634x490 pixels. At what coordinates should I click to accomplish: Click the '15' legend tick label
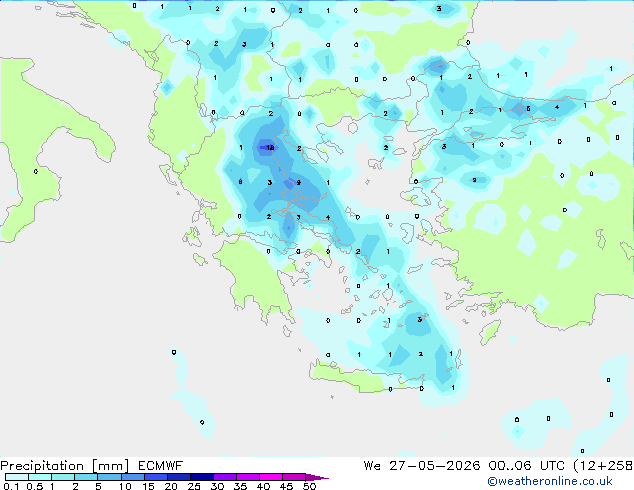[148, 486]
